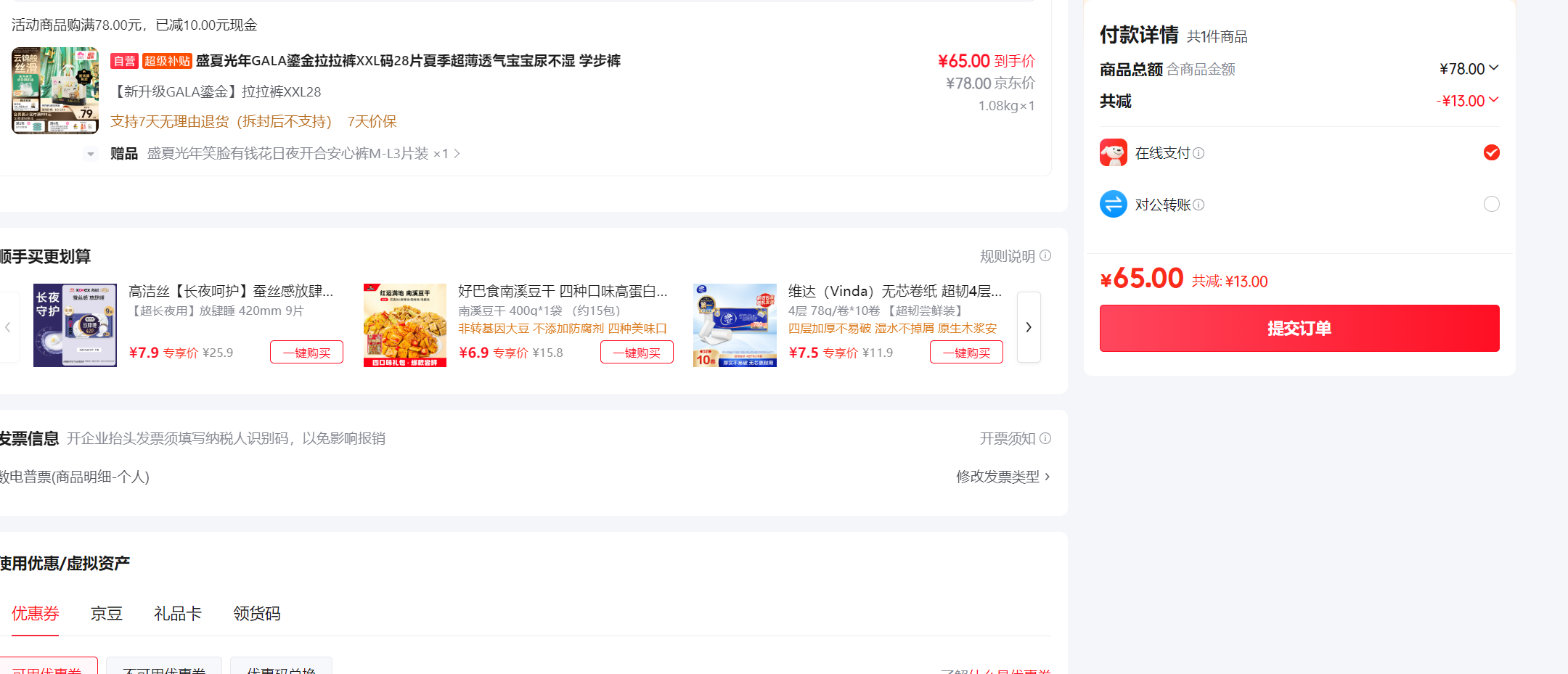Click the 活动商品购满78.00元 promotion text
This screenshot has width=1568, height=674.
[x=134, y=25]
